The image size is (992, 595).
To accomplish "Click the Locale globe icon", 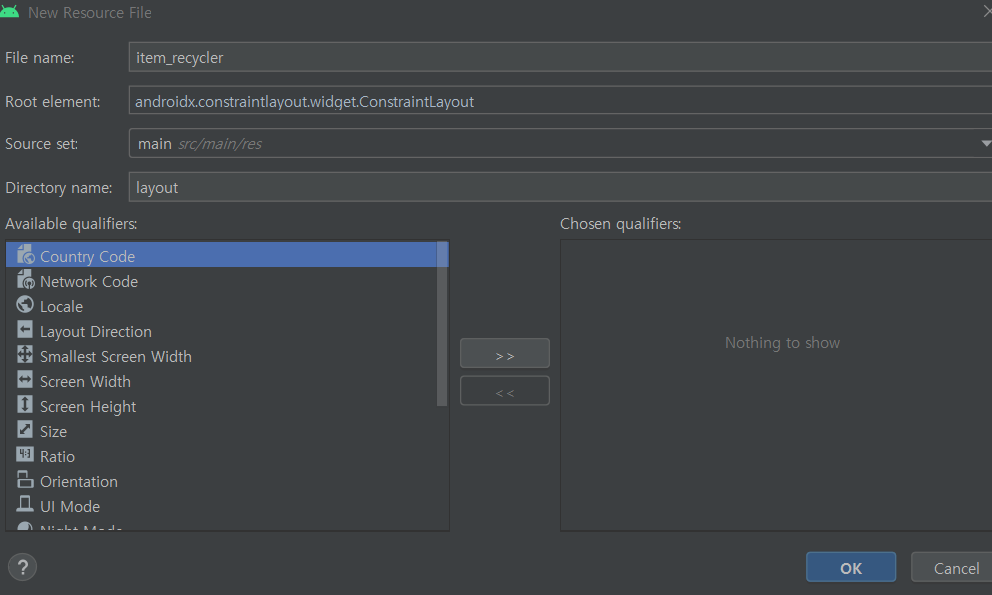I will (25, 305).
